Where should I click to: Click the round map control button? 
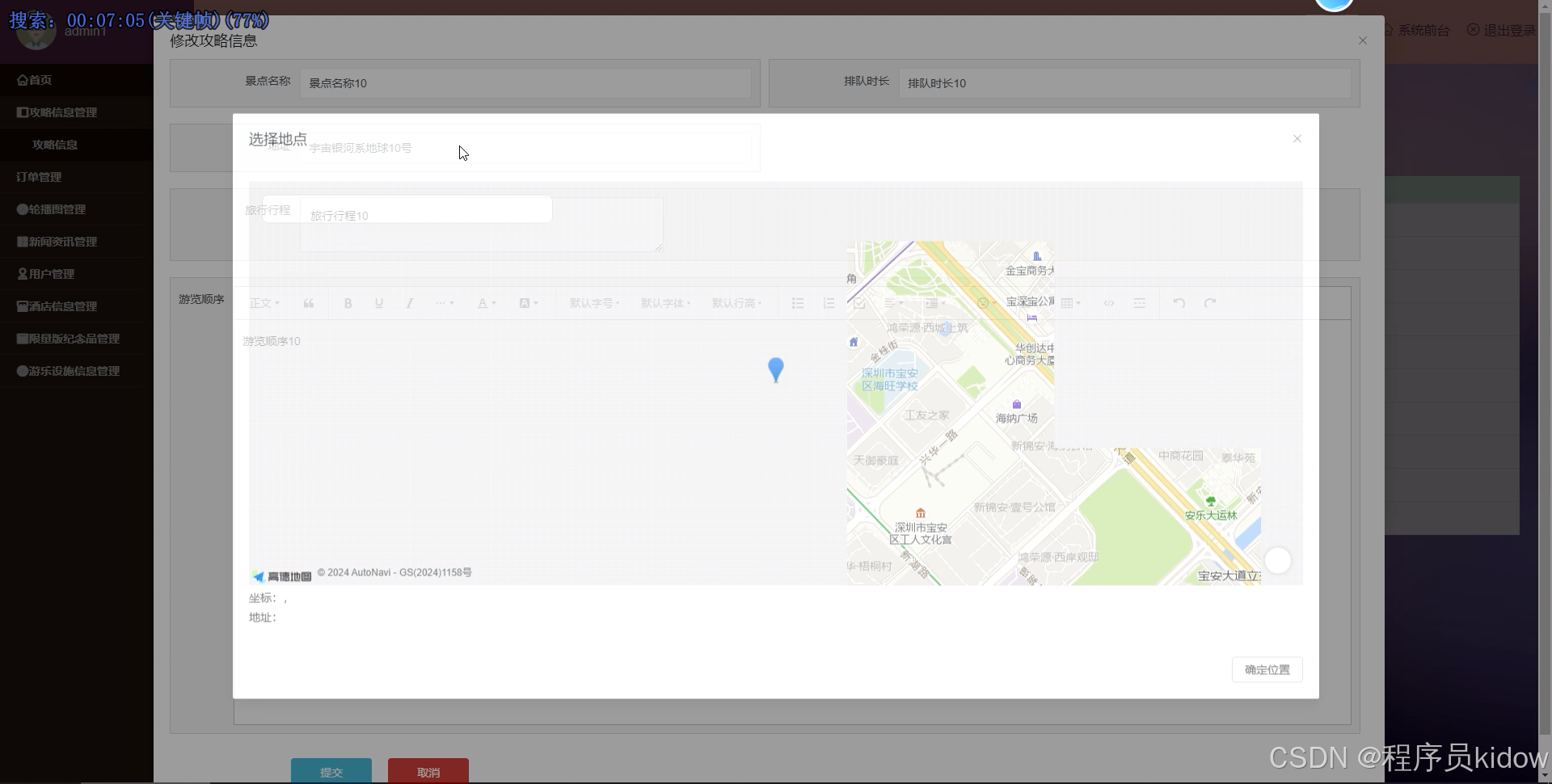tap(1278, 560)
